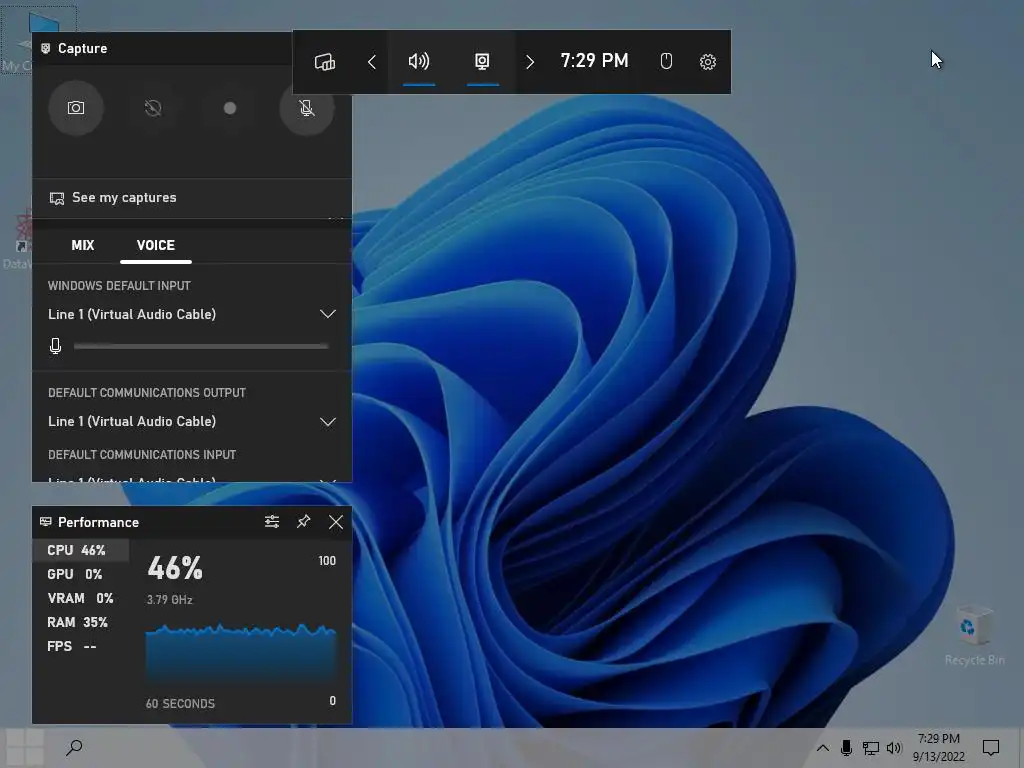Close the Performance widget
Image resolution: width=1024 pixels, height=768 pixels.
point(336,522)
